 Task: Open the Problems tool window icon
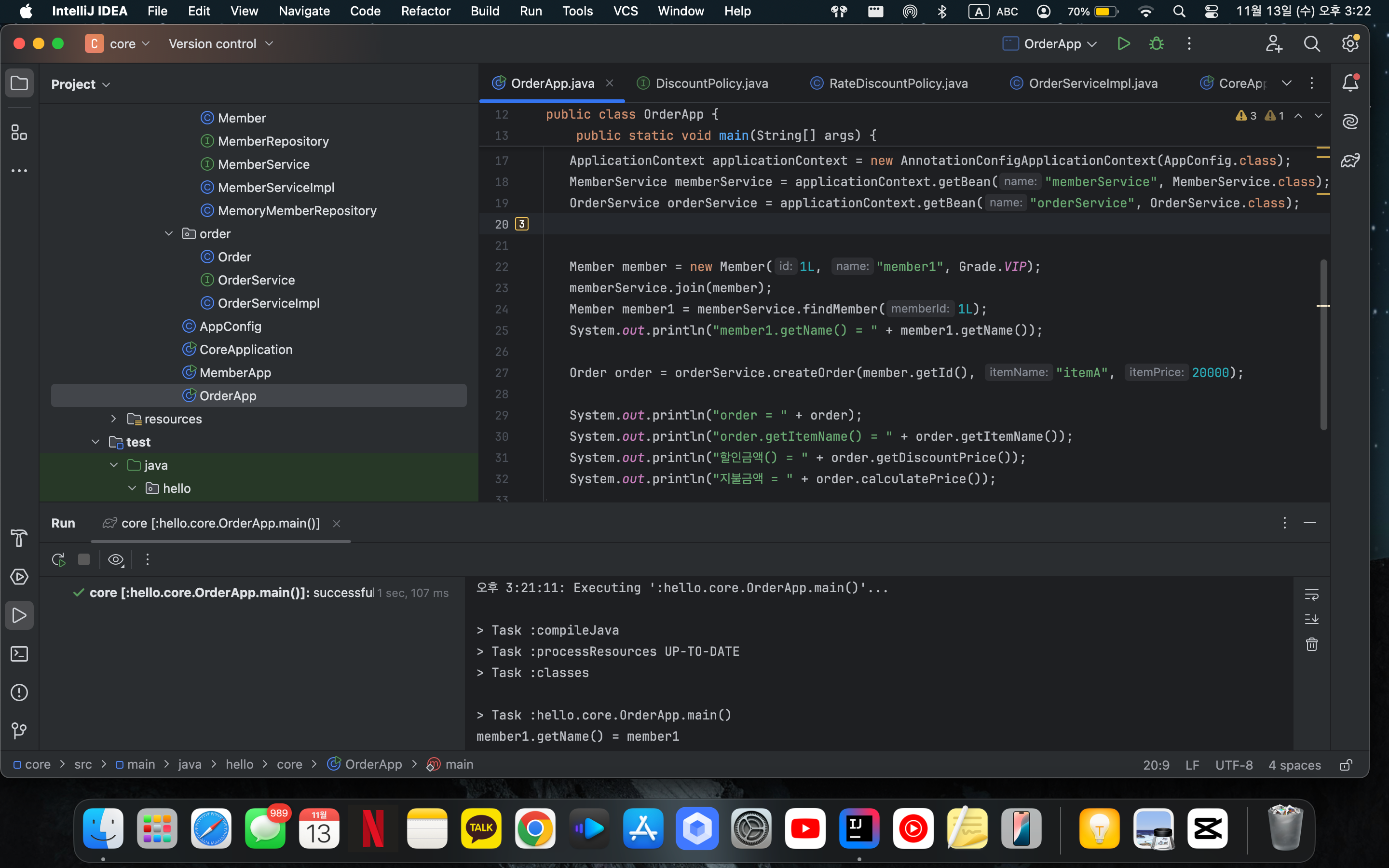pyautogui.click(x=19, y=692)
